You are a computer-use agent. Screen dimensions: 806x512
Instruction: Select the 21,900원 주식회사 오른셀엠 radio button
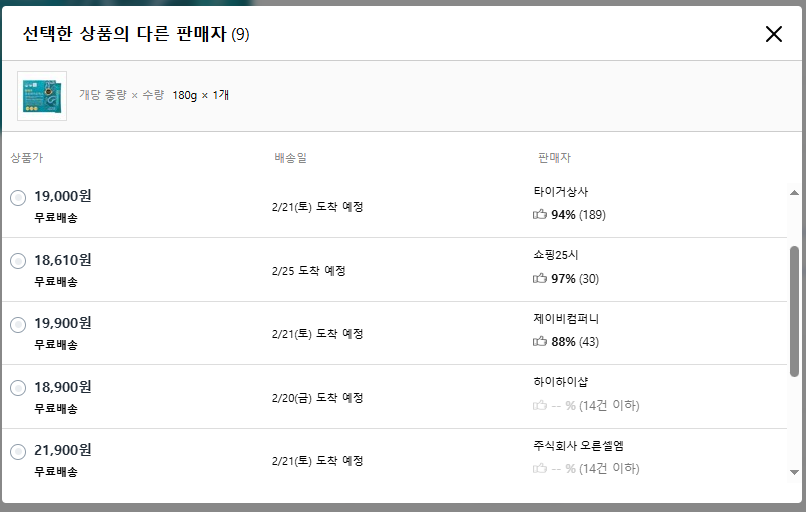tap(18, 452)
